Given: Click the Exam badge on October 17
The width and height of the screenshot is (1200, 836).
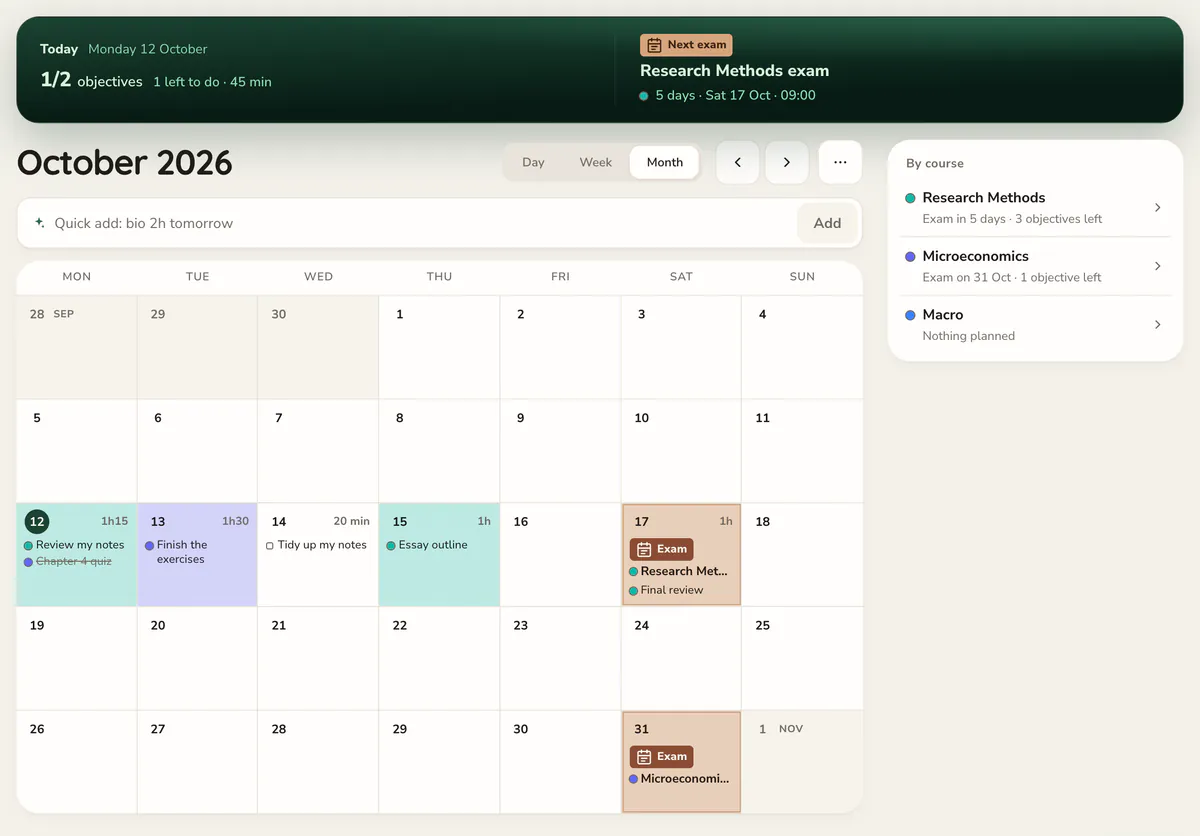Looking at the screenshot, I should click(661, 549).
